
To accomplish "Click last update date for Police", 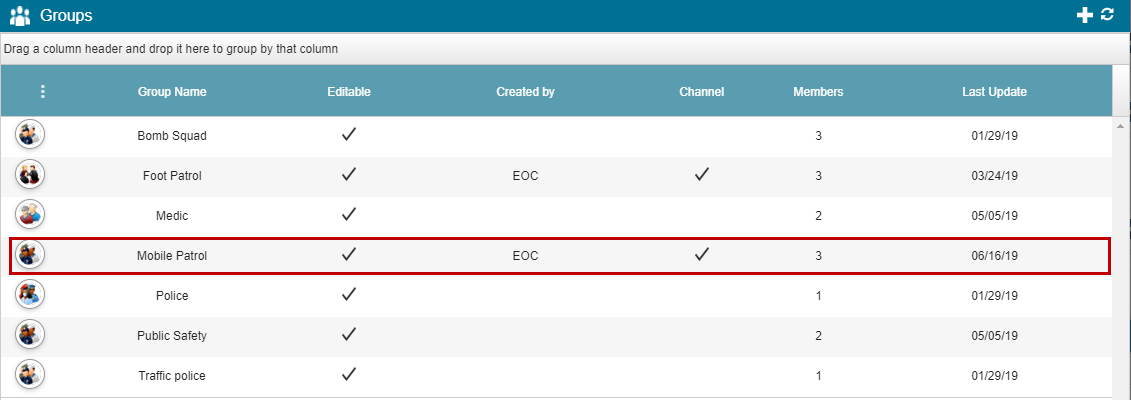I will (x=995, y=295).
